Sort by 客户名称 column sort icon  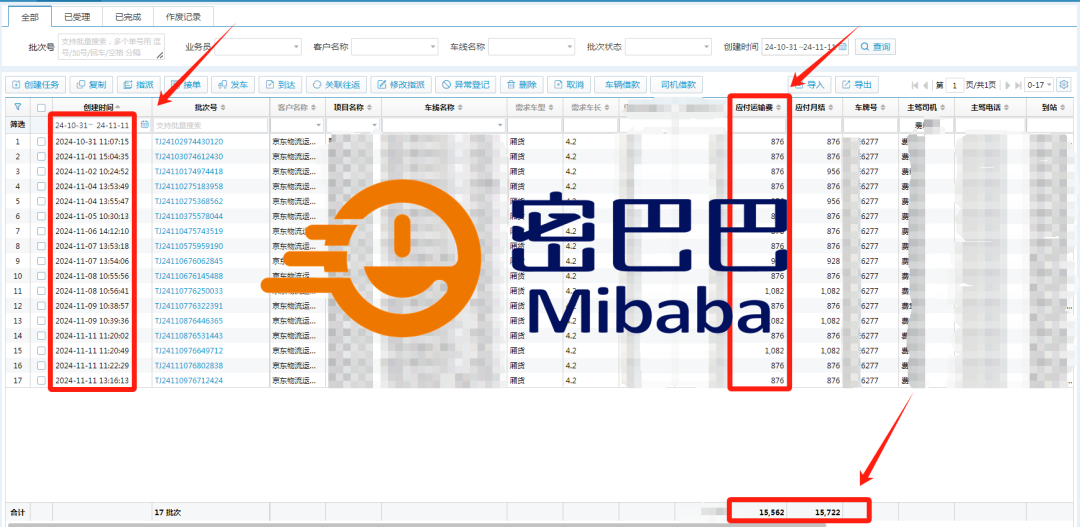tap(314, 108)
